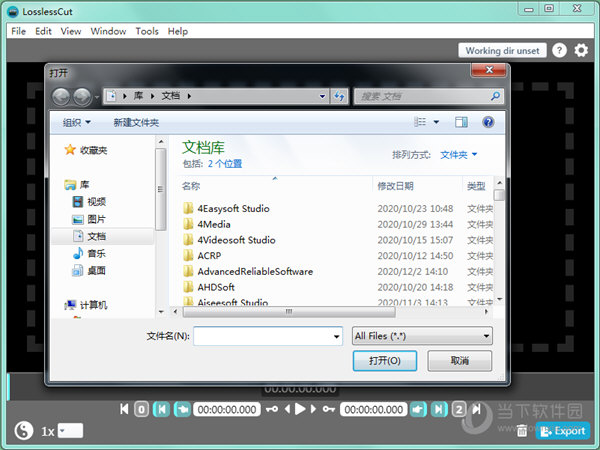The image size is (600, 450).
Task: Select 视频 videos library
Action: pos(89,201)
